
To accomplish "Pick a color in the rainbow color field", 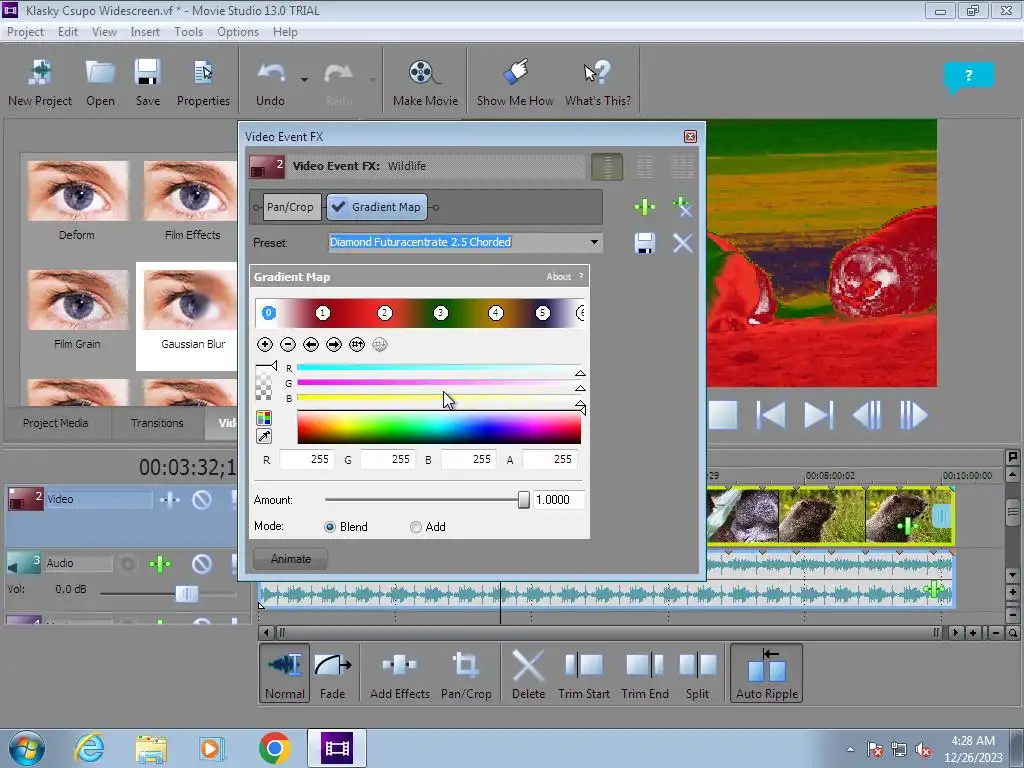I will [439, 428].
